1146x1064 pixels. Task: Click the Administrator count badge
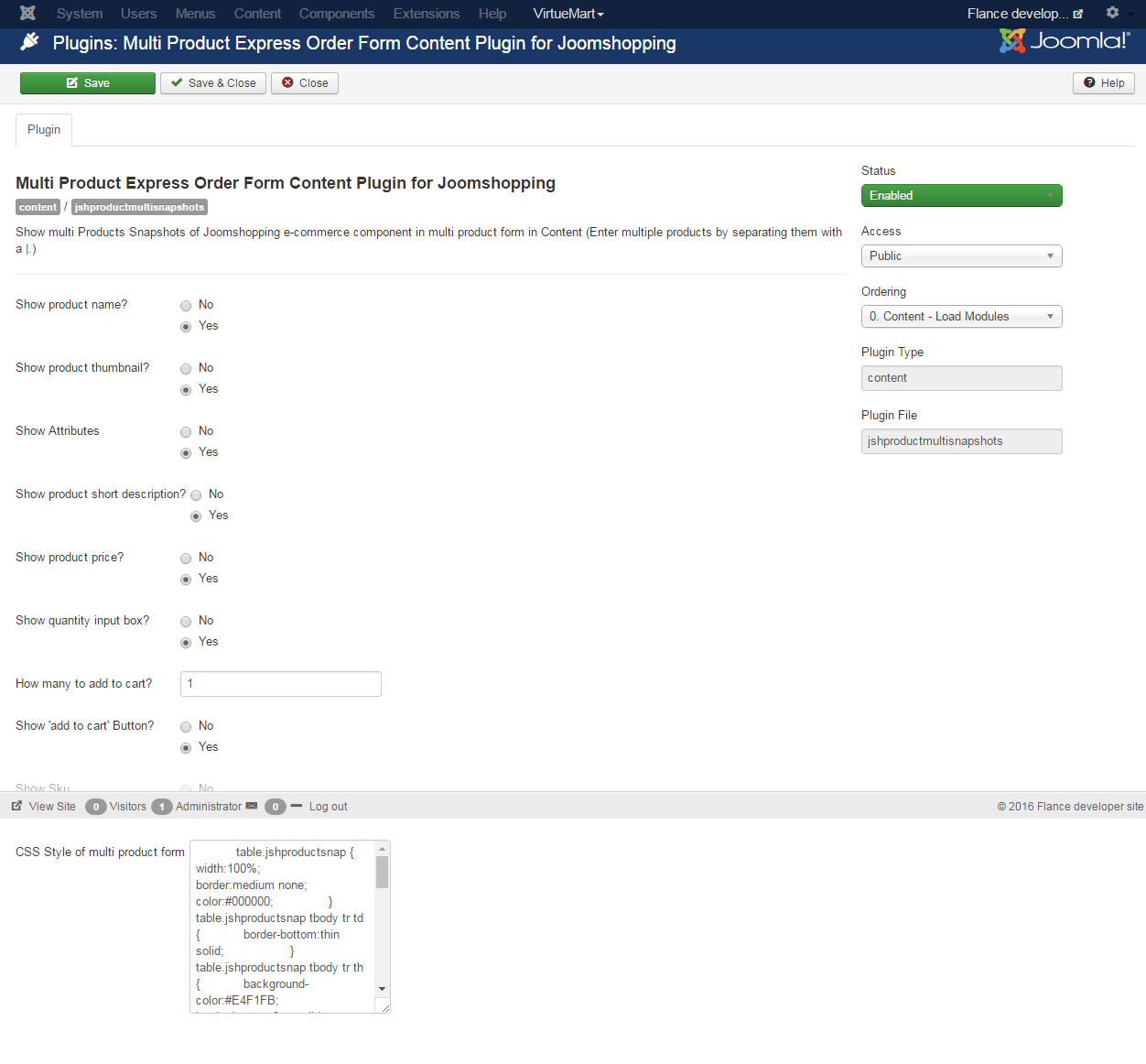click(x=161, y=807)
